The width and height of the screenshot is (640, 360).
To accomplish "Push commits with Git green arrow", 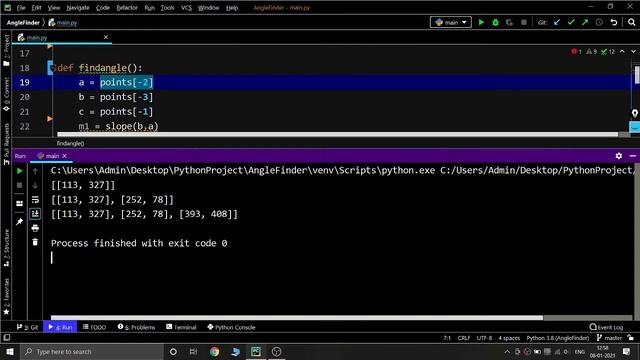I will coord(585,22).
